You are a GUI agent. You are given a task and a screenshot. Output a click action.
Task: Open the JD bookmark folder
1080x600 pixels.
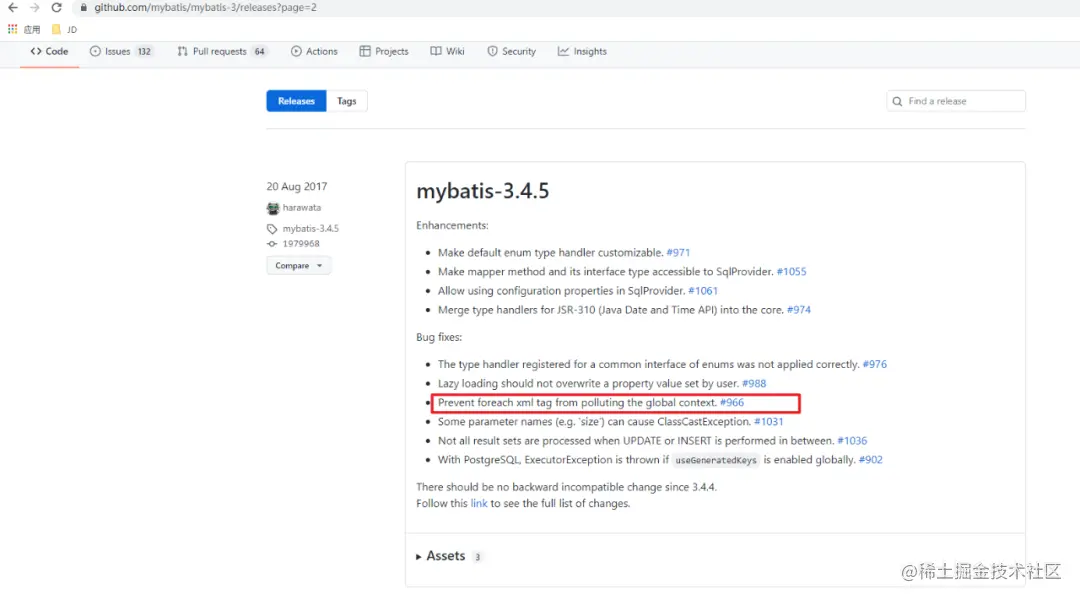tap(65, 29)
